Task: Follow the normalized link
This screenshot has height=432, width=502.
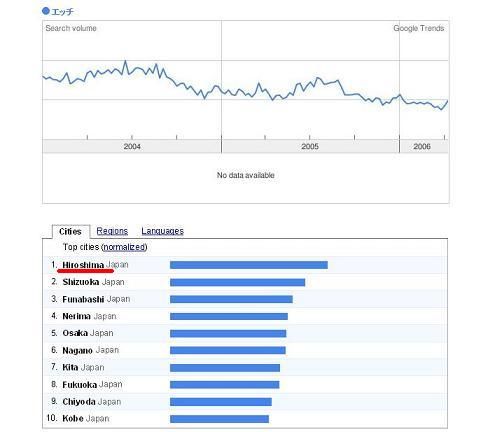Action: [x=125, y=247]
